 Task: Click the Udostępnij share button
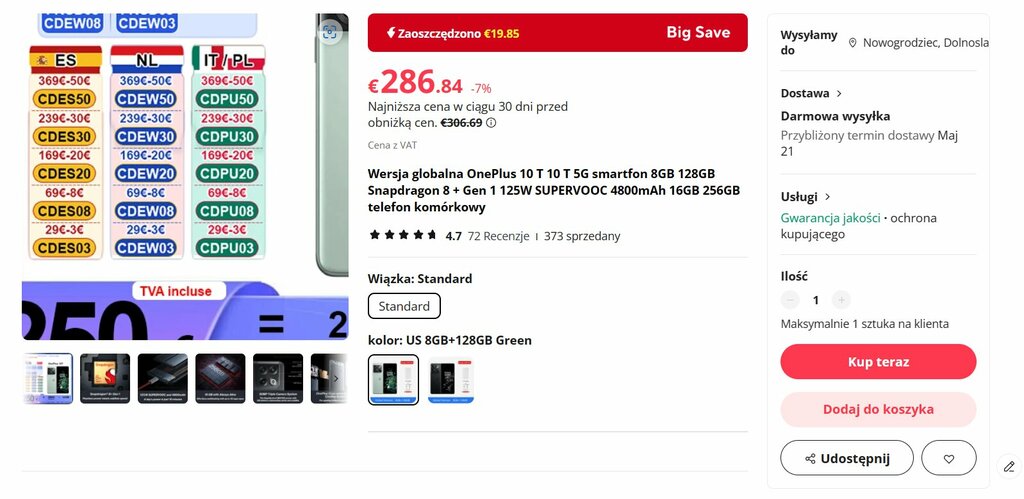point(847,459)
